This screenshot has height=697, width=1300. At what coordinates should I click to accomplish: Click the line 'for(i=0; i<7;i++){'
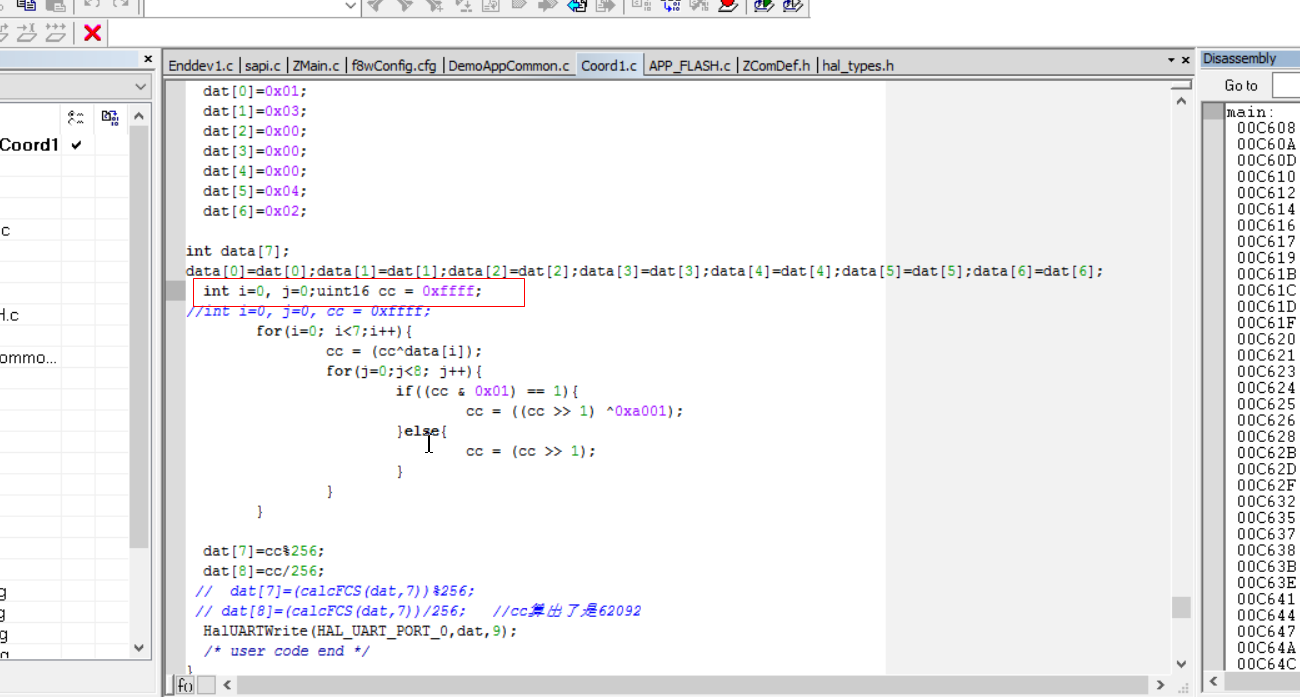(334, 331)
